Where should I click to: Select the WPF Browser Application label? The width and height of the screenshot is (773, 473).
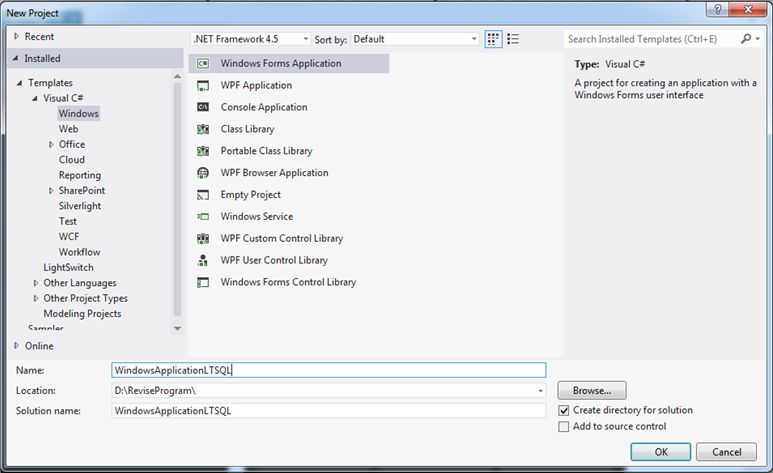(x=275, y=173)
